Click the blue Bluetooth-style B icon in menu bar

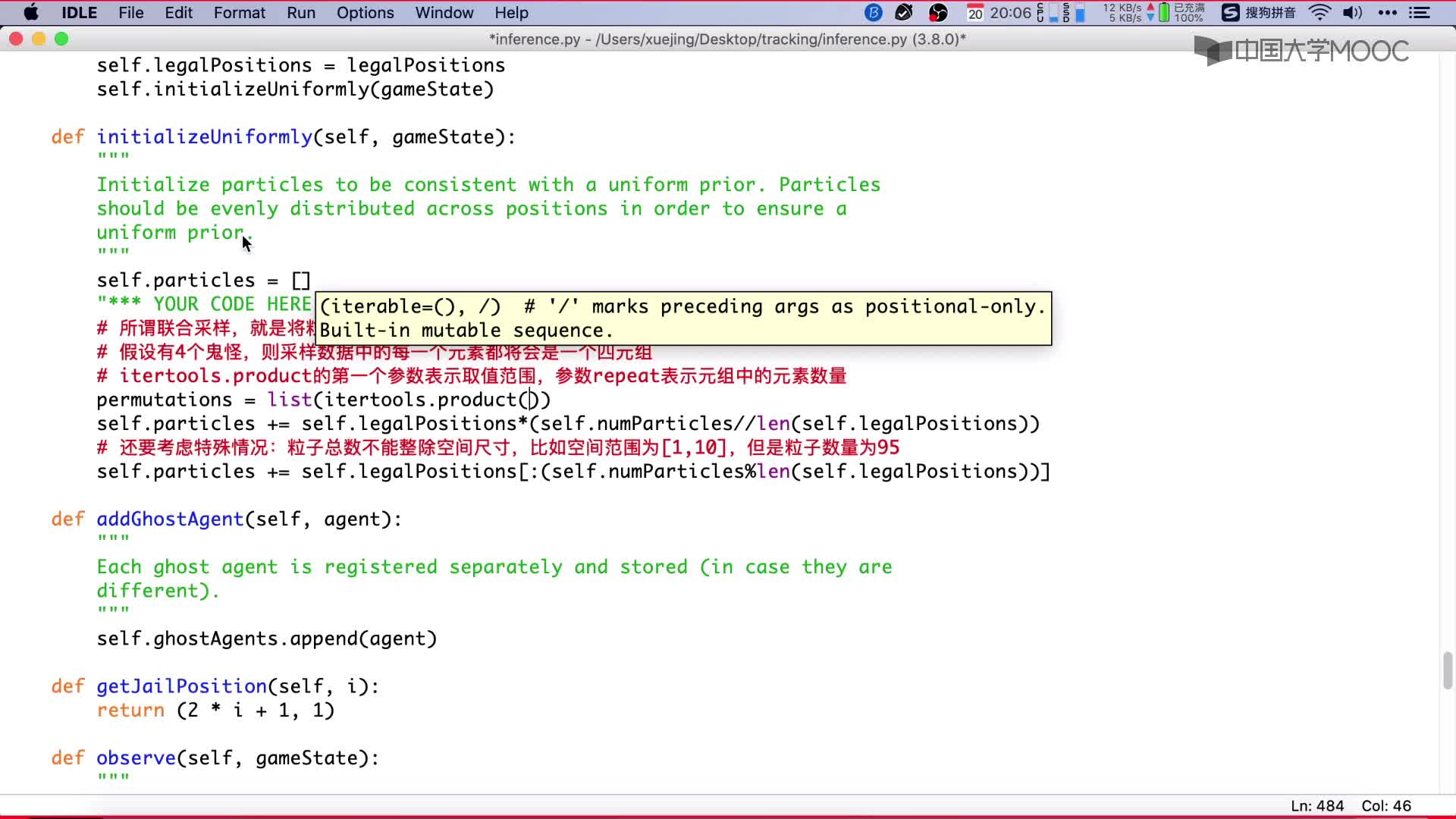tap(874, 13)
